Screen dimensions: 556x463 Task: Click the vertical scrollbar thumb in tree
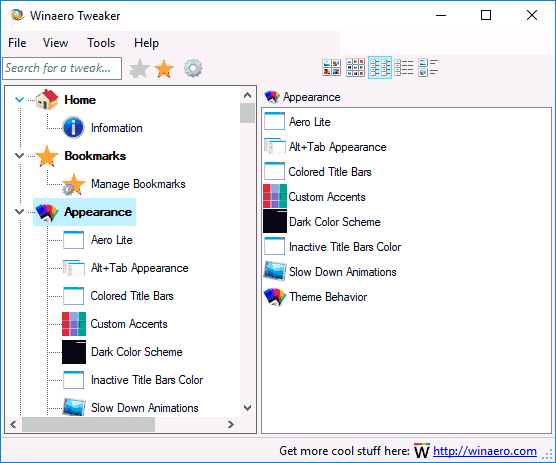248,113
